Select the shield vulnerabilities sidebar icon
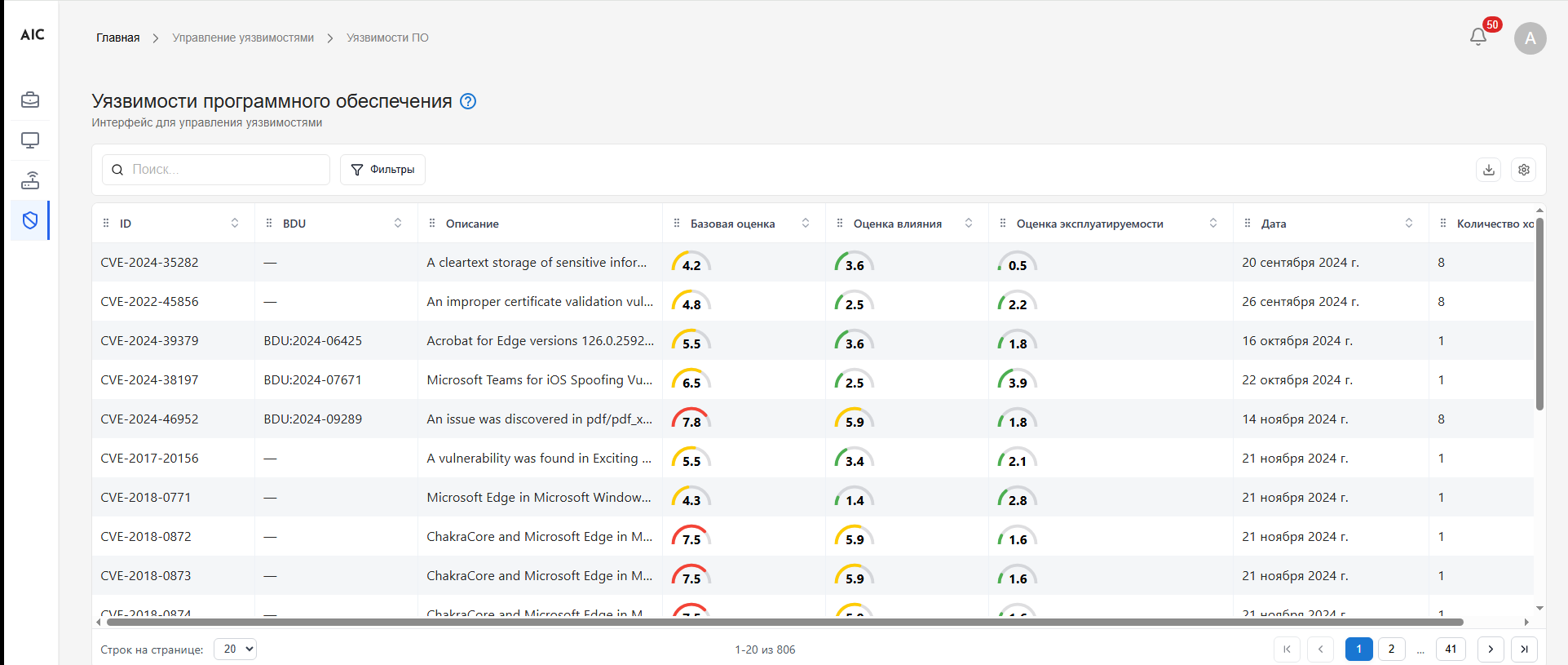 (30, 220)
